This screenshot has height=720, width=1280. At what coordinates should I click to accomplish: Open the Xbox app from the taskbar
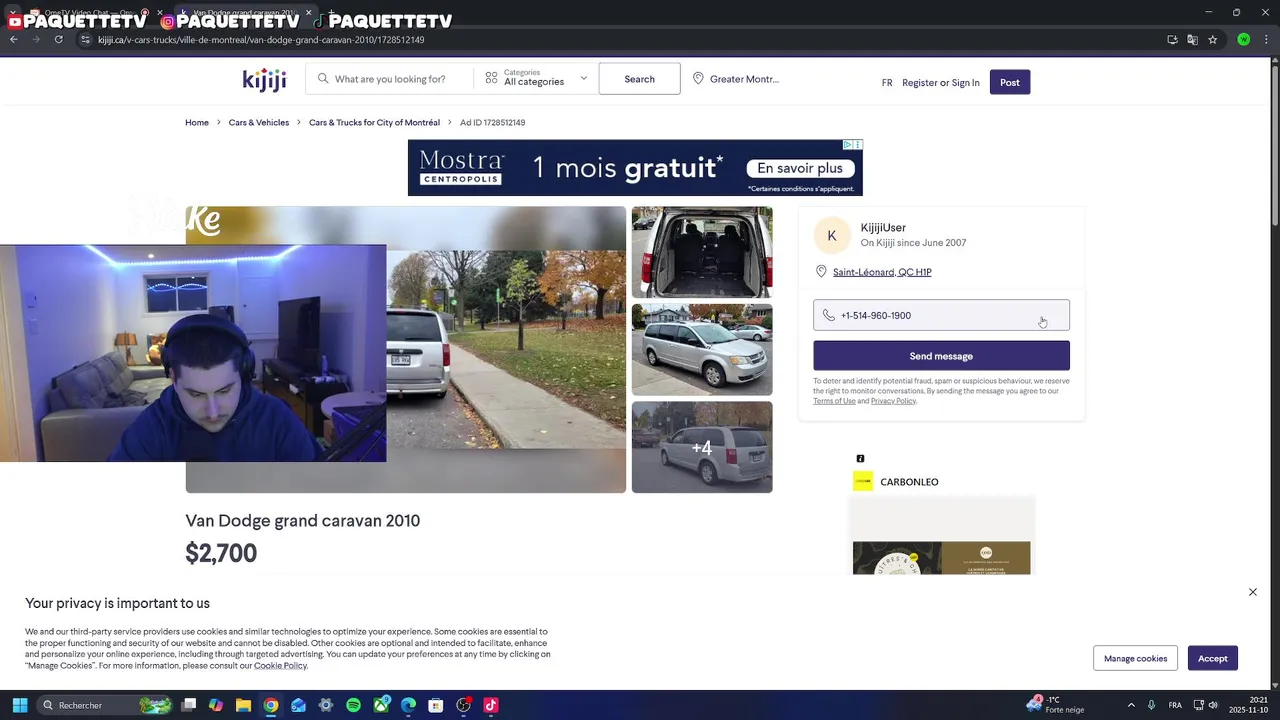pos(381,705)
